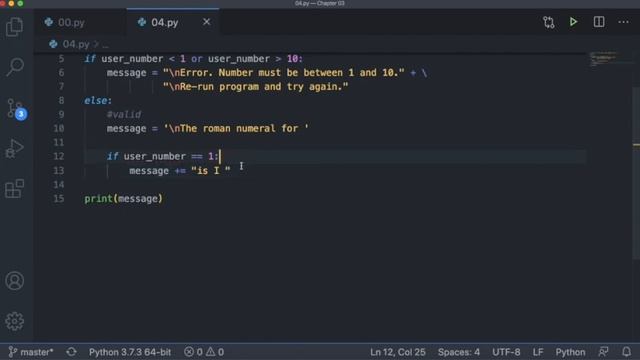Change indentation via Spaces: 4
Image resolution: width=640 pixels, height=360 pixels.
459,352
